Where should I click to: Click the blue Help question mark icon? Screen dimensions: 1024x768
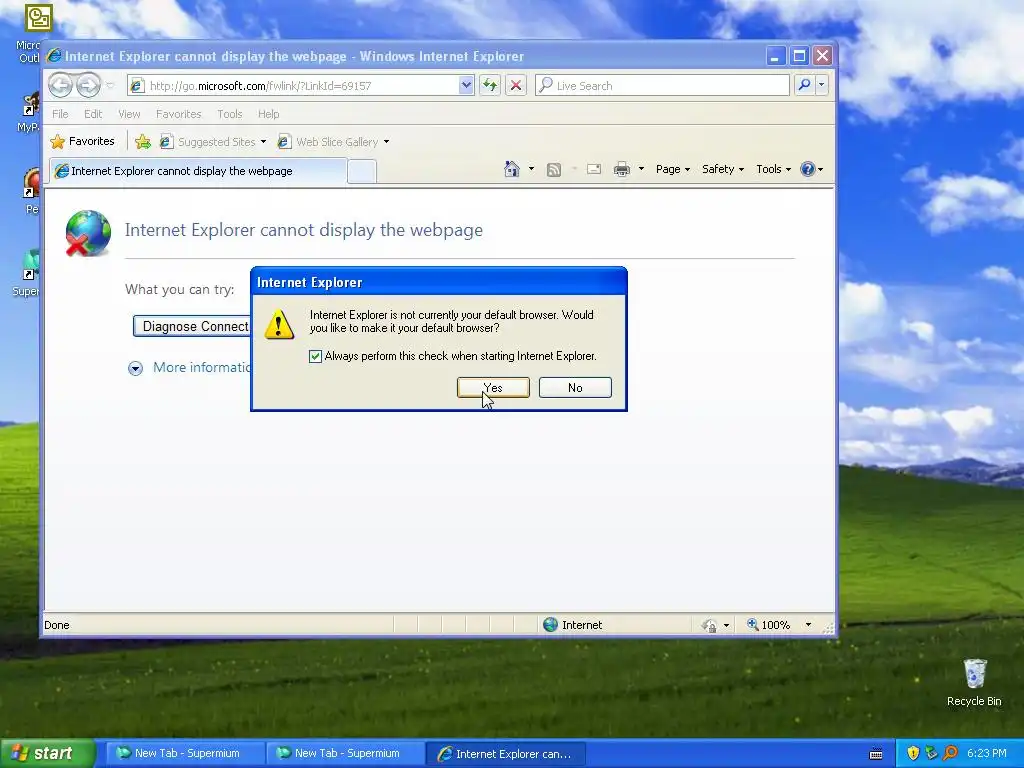(x=808, y=169)
